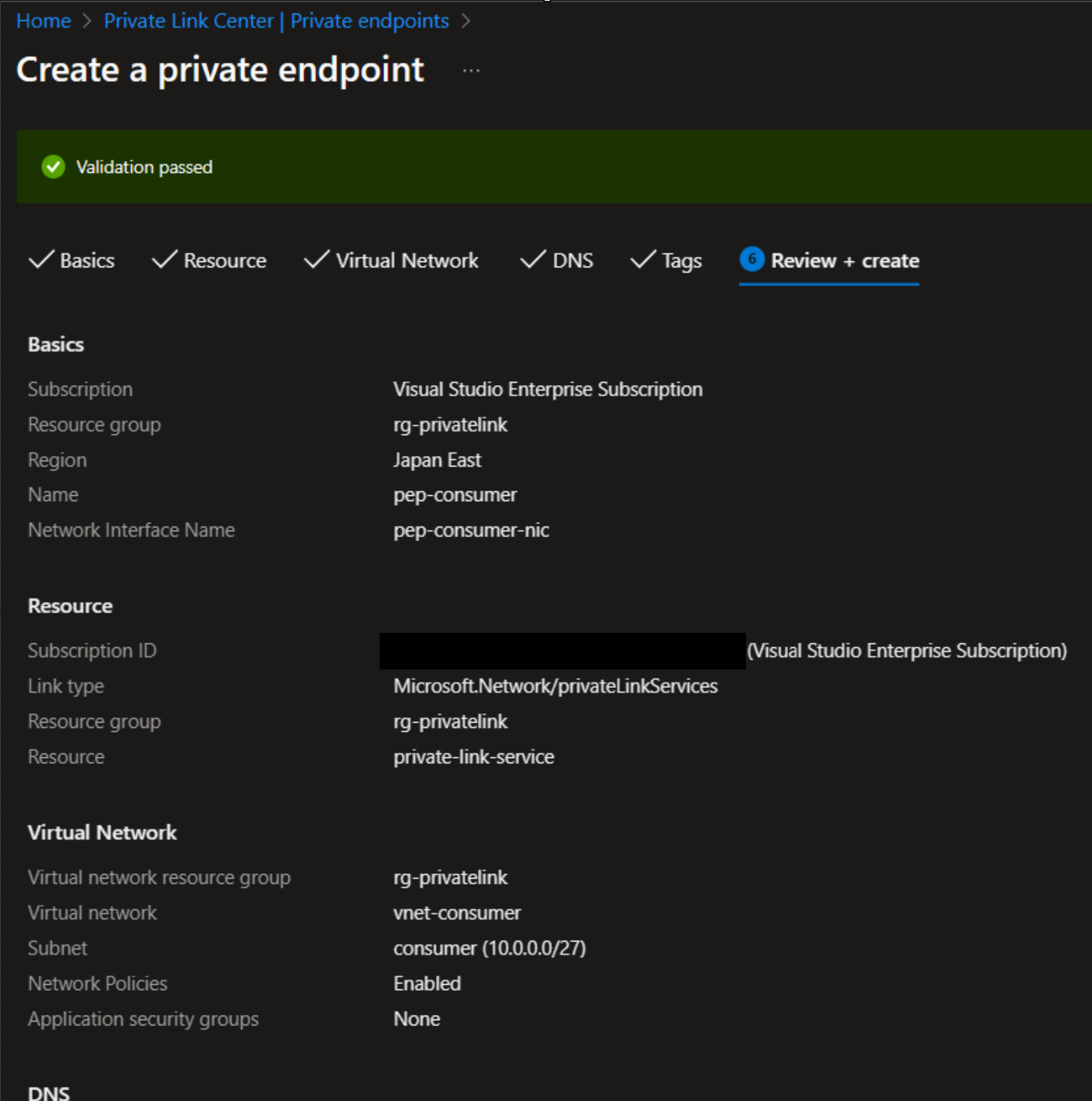Select the Review + create tab
This screenshot has height=1101, width=1092.
point(845,261)
